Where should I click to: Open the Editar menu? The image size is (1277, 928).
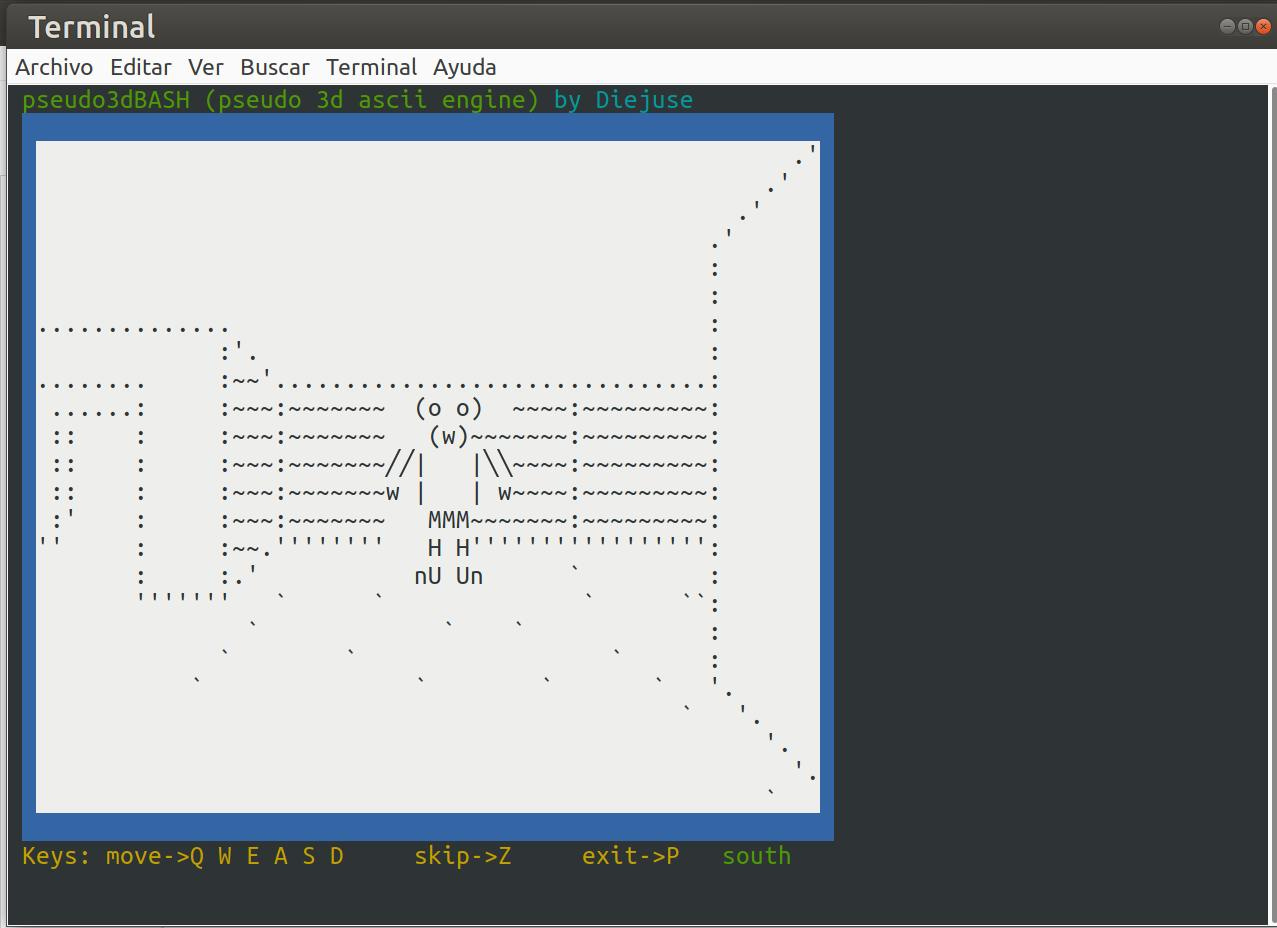pos(140,67)
